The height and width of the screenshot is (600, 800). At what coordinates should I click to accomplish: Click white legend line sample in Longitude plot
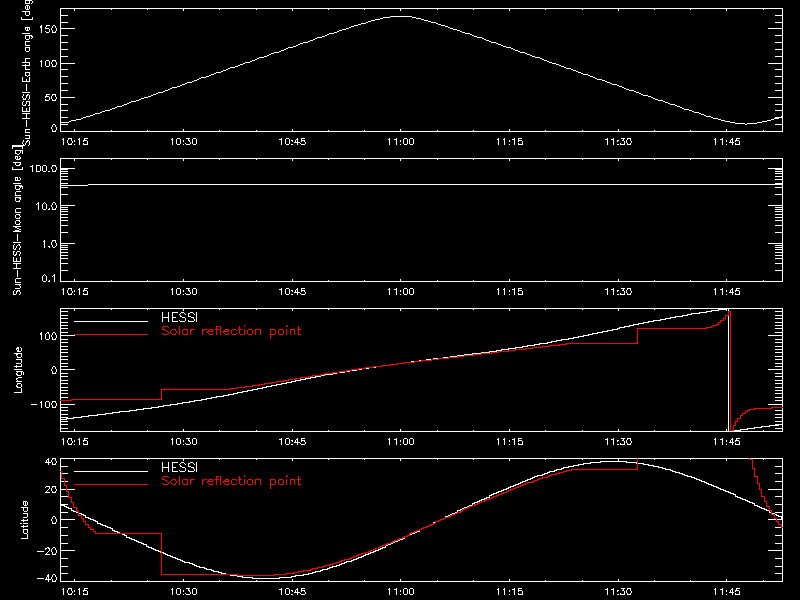point(111,321)
